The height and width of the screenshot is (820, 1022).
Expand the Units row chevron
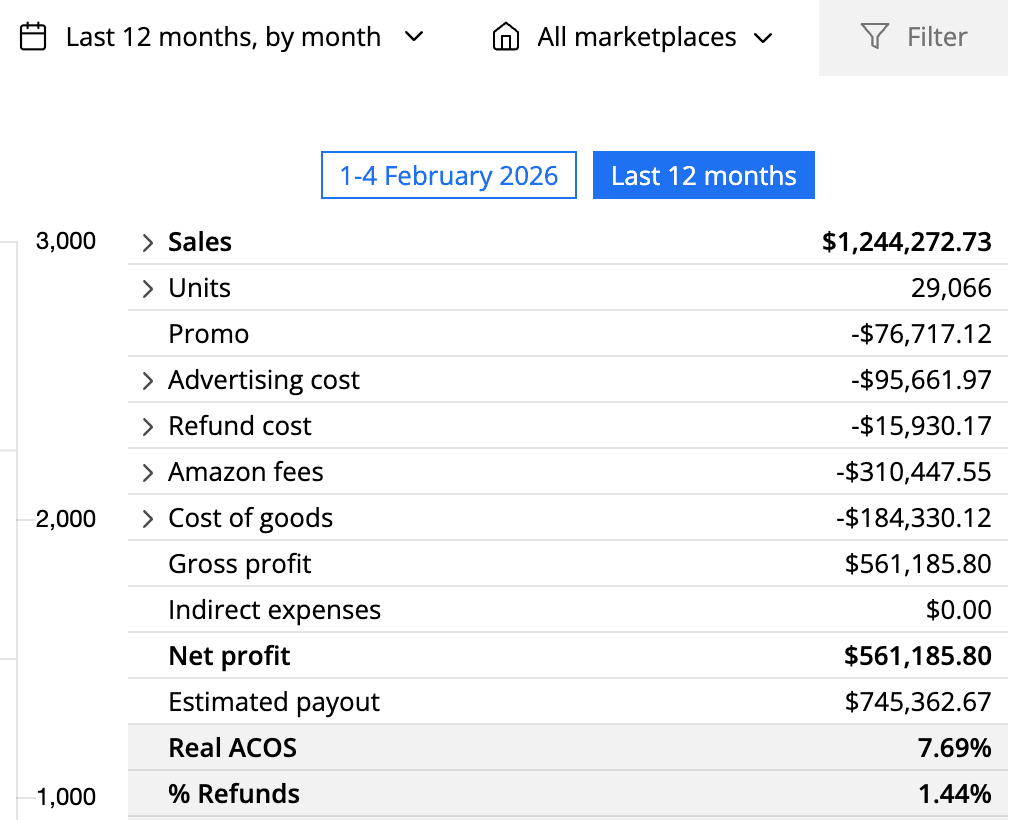pos(148,289)
